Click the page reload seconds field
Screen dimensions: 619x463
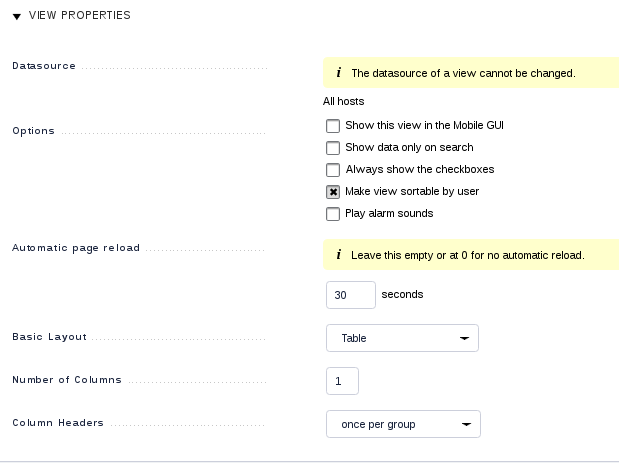[350, 295]
